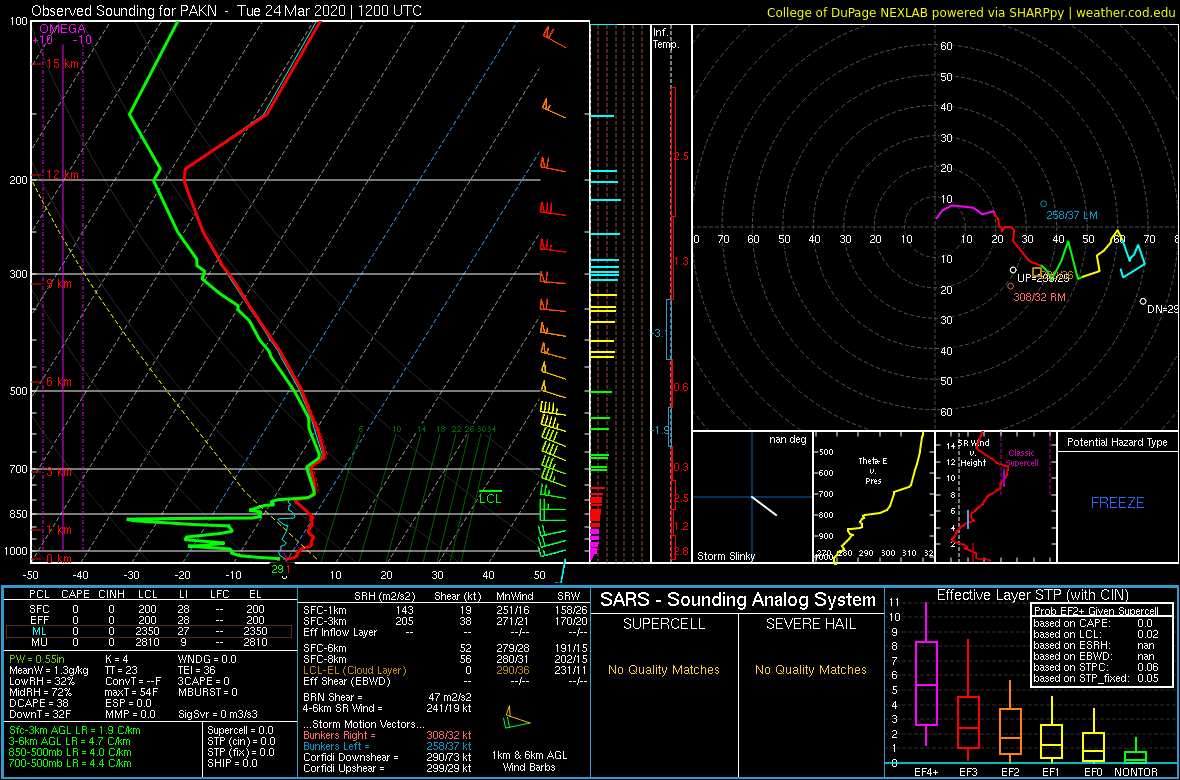Click the Sfc-3km AGL LR lapse rate
1180x780 pixels.
(75, 730)
